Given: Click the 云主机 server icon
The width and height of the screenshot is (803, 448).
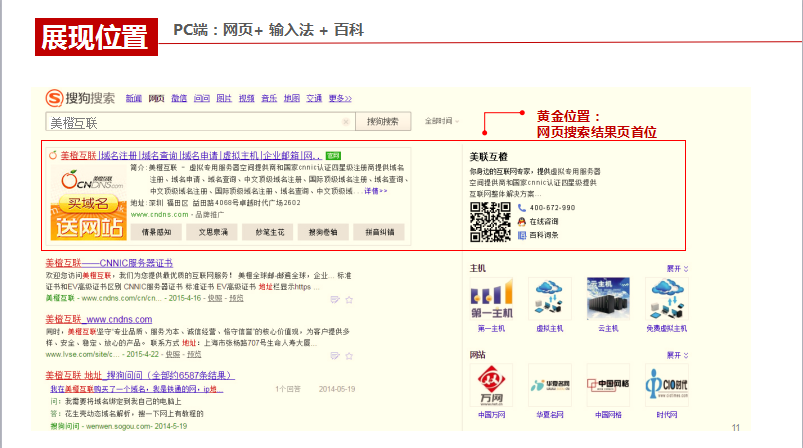Looking at the screenshot, I should pos(608,299).
